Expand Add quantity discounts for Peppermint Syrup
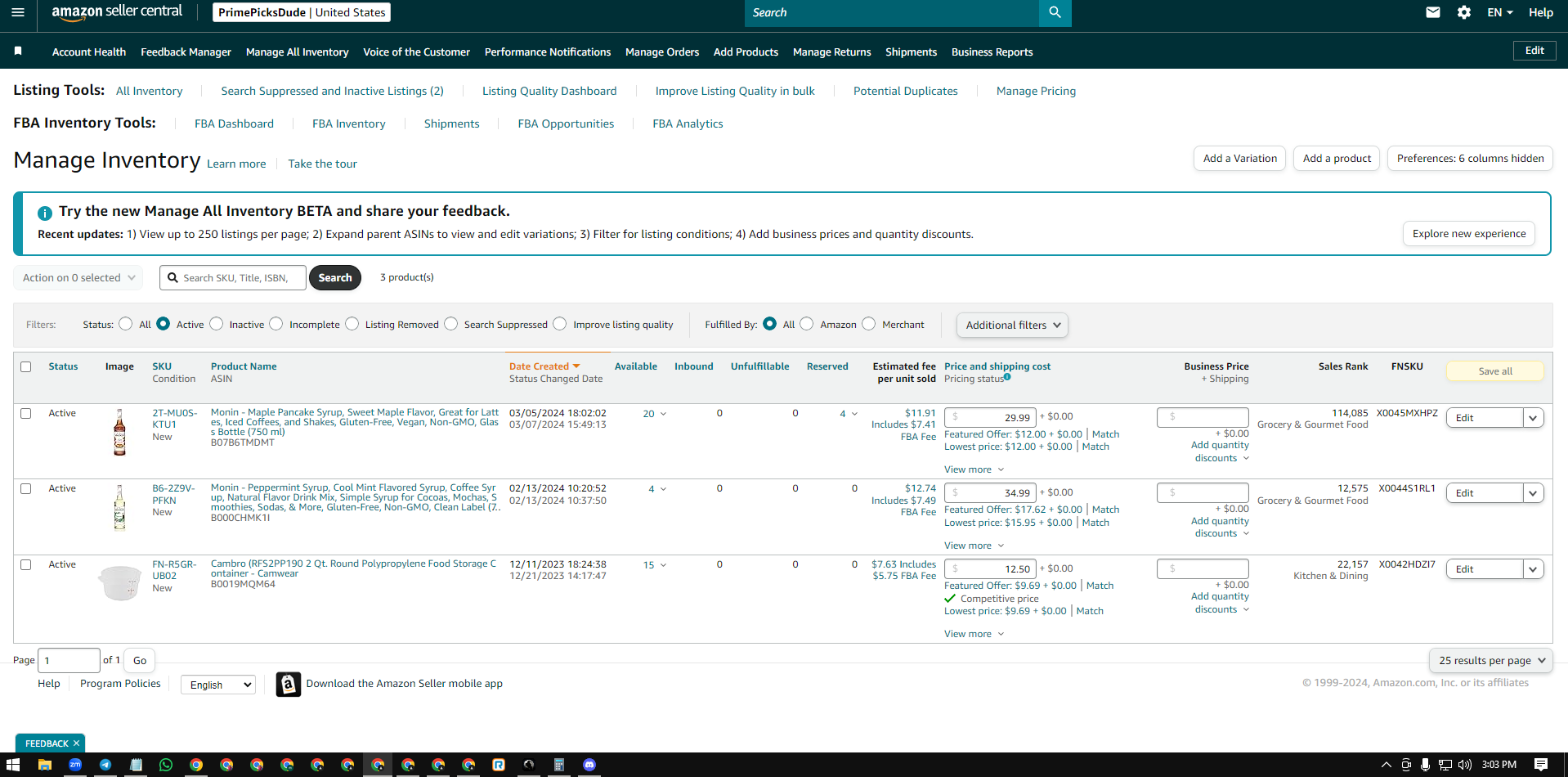The height and width of the screenshot is (777, 1568). [1220, 527]
